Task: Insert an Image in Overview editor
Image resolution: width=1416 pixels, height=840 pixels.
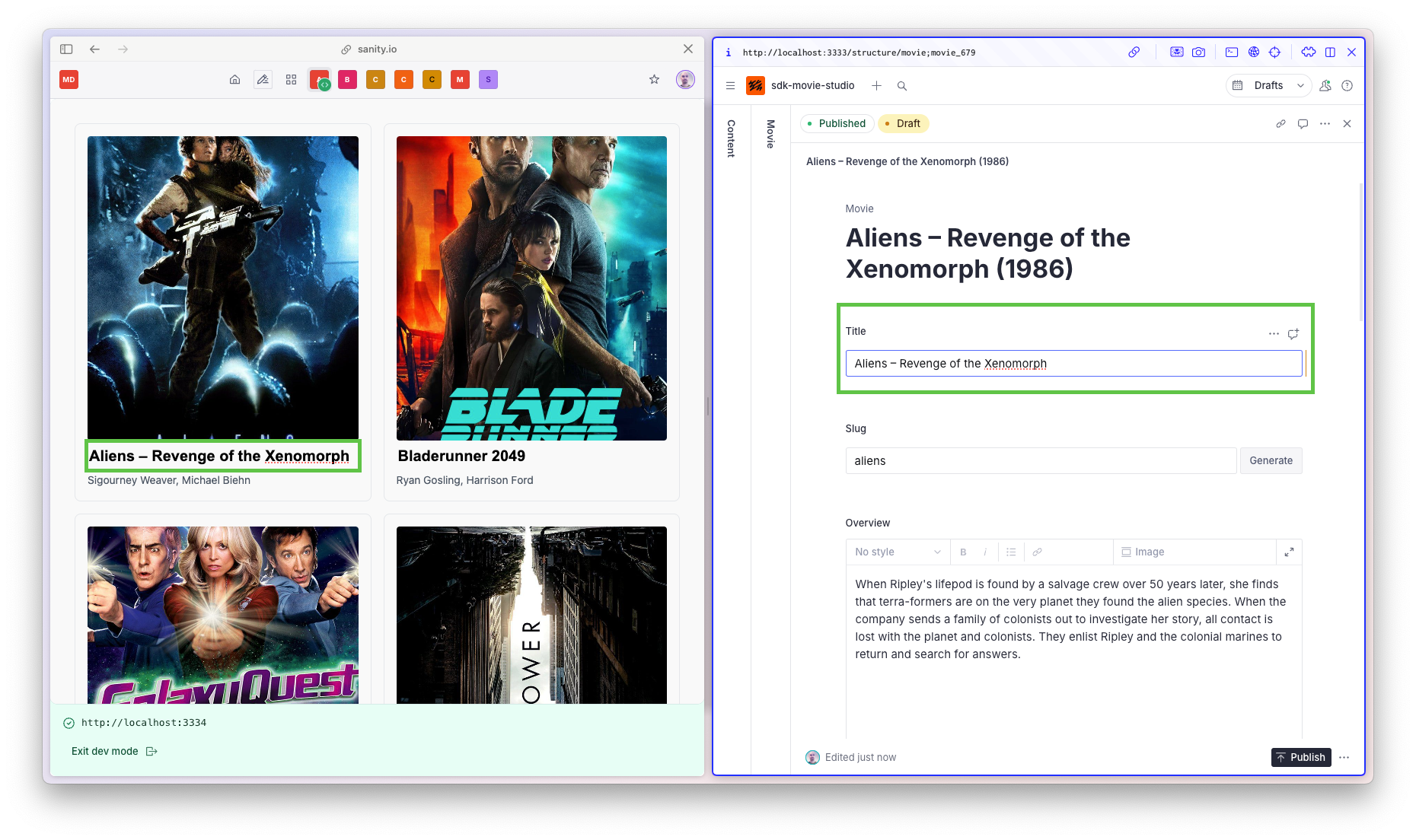Action: pos(1143,552)
